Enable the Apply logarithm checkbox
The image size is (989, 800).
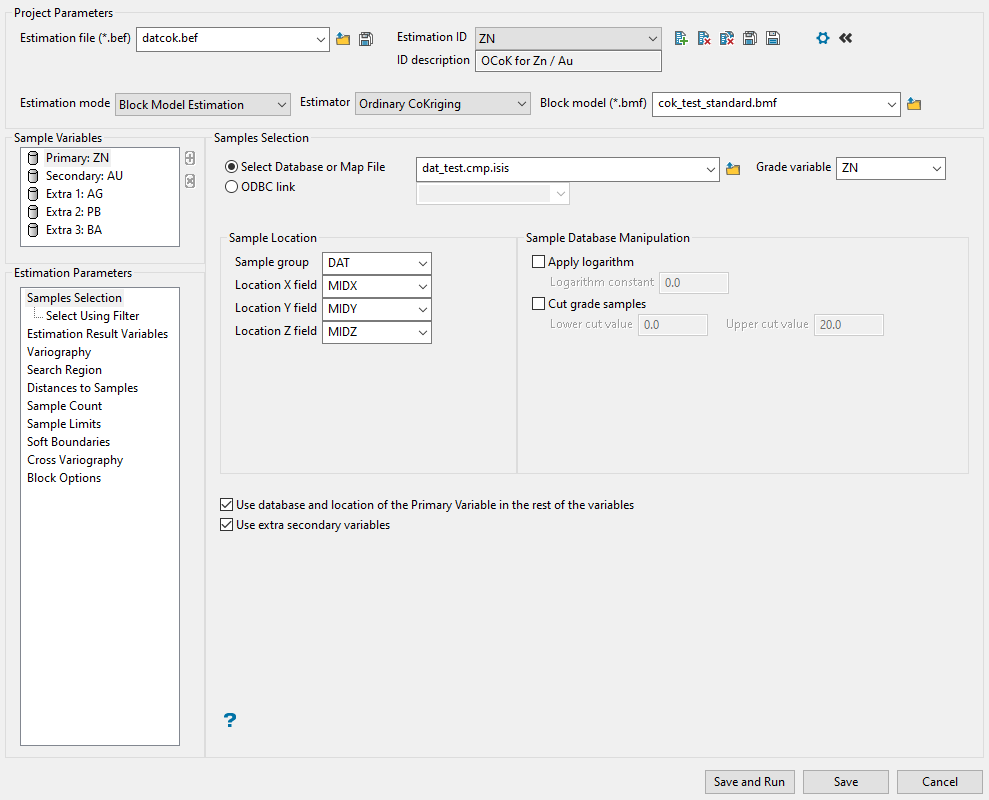[x=539, y=262]
